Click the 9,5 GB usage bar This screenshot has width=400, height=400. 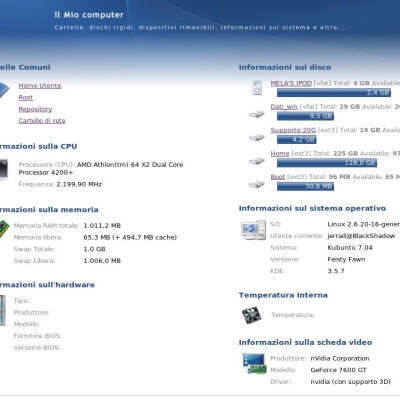pos(305,116)
